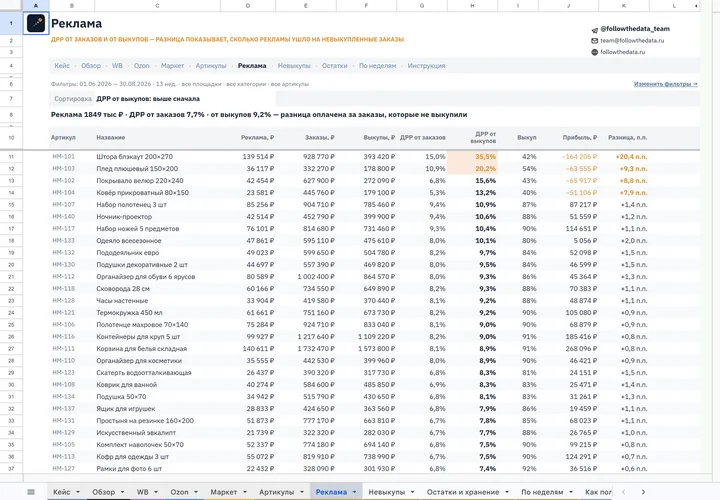Click the highlighted 35,5% ДРР от выкупов cell
This screenshot has height=500, width=720.
(472, 157)
